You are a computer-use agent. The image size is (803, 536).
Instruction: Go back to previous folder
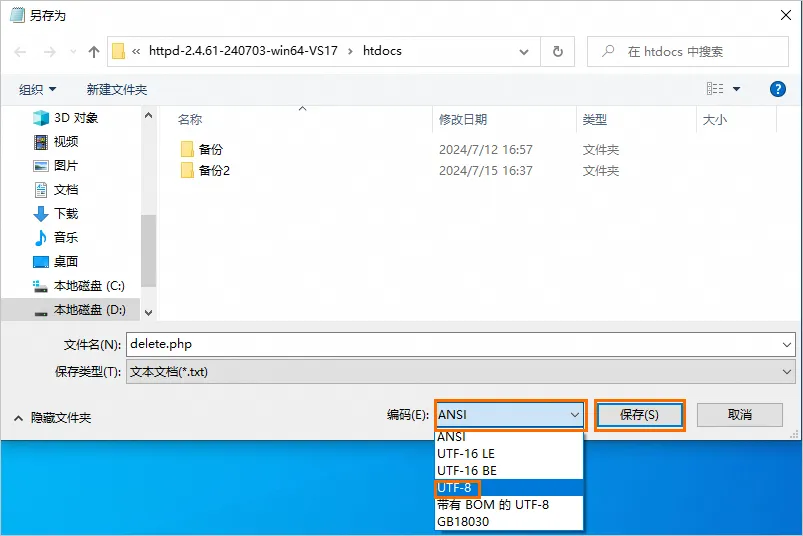[x=20, y=52]
